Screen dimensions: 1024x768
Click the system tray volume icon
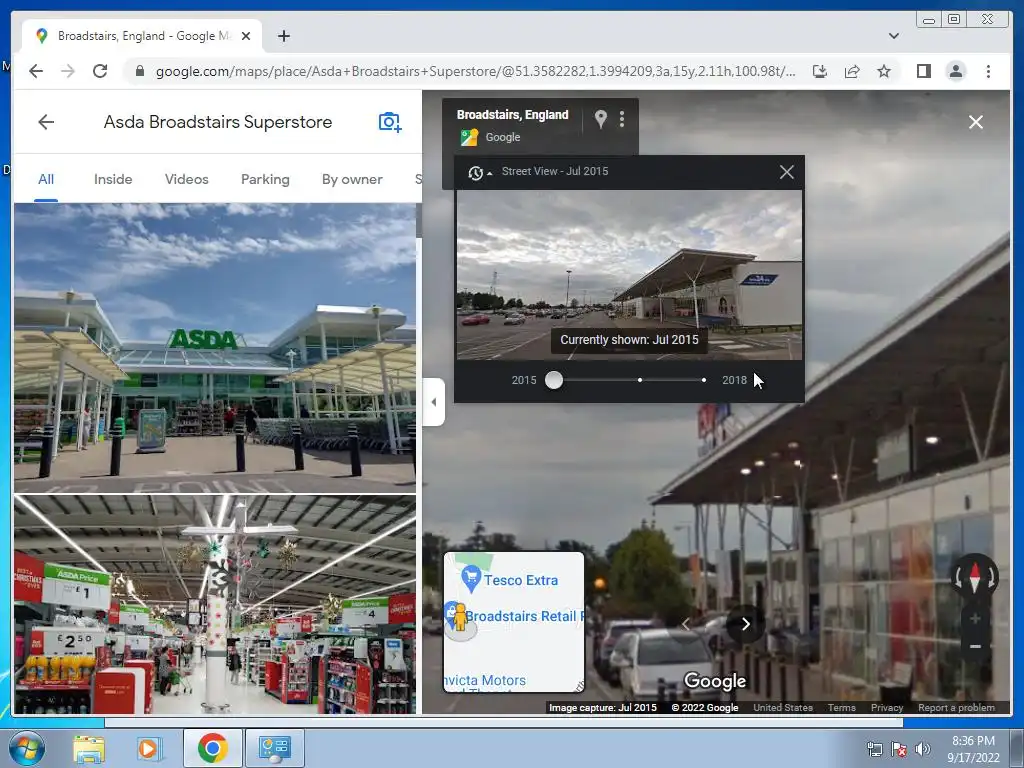click(x=922, y=750)
